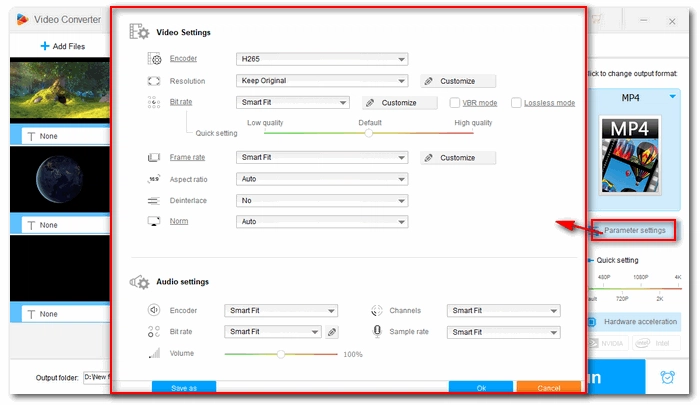Click the Aspect ratio 16:9 icon
The width and height of the screenshot is (700, 405).
154,179
